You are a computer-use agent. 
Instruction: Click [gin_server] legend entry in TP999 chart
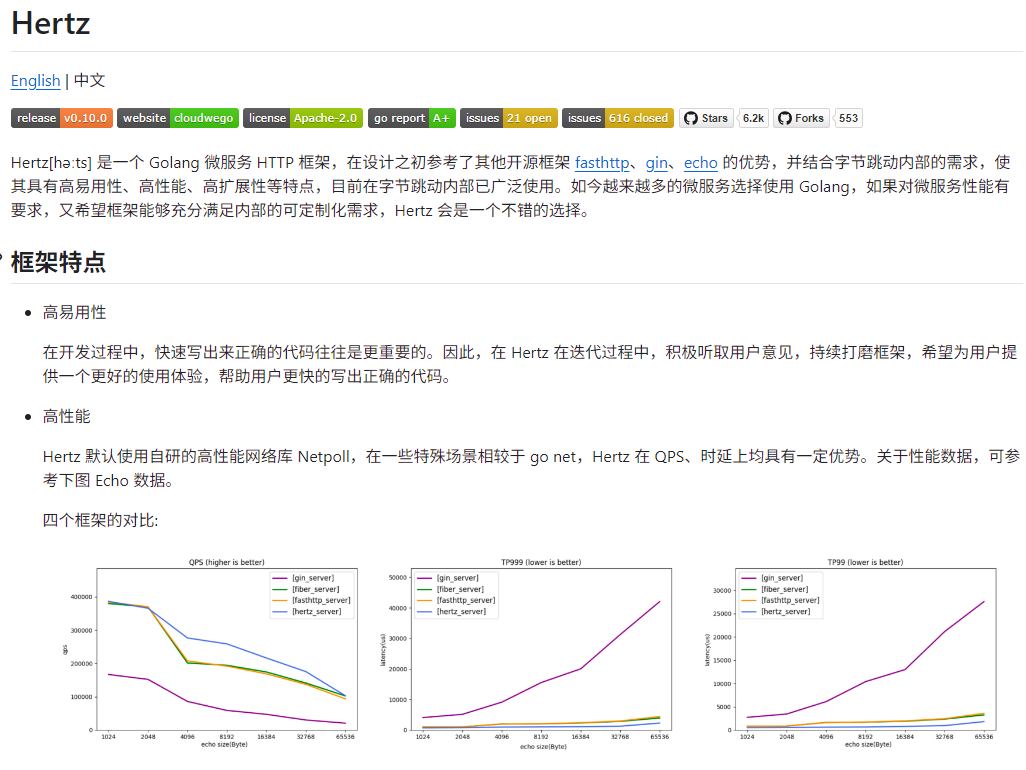(448, 578)
